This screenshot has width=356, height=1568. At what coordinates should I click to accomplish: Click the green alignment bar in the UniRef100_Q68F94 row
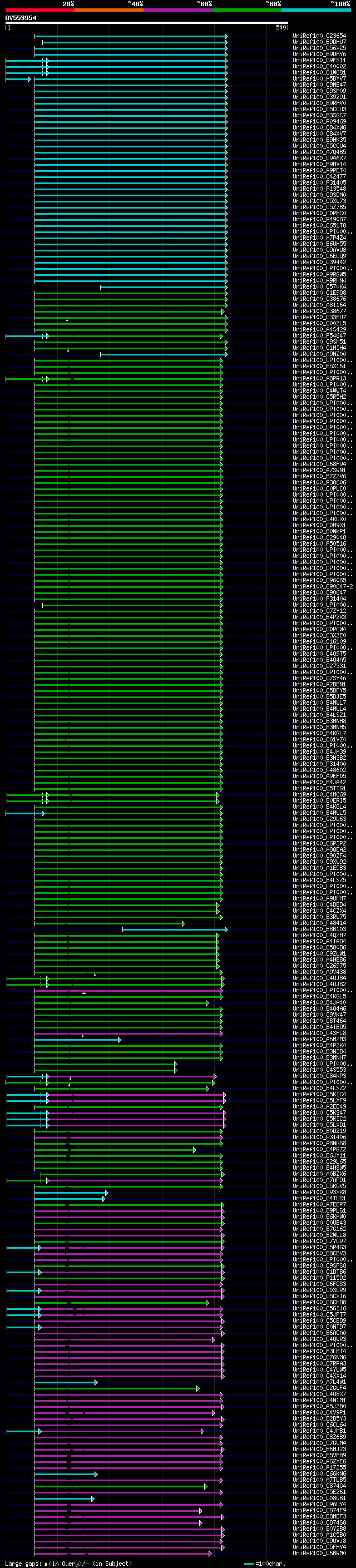coord(128,464)
